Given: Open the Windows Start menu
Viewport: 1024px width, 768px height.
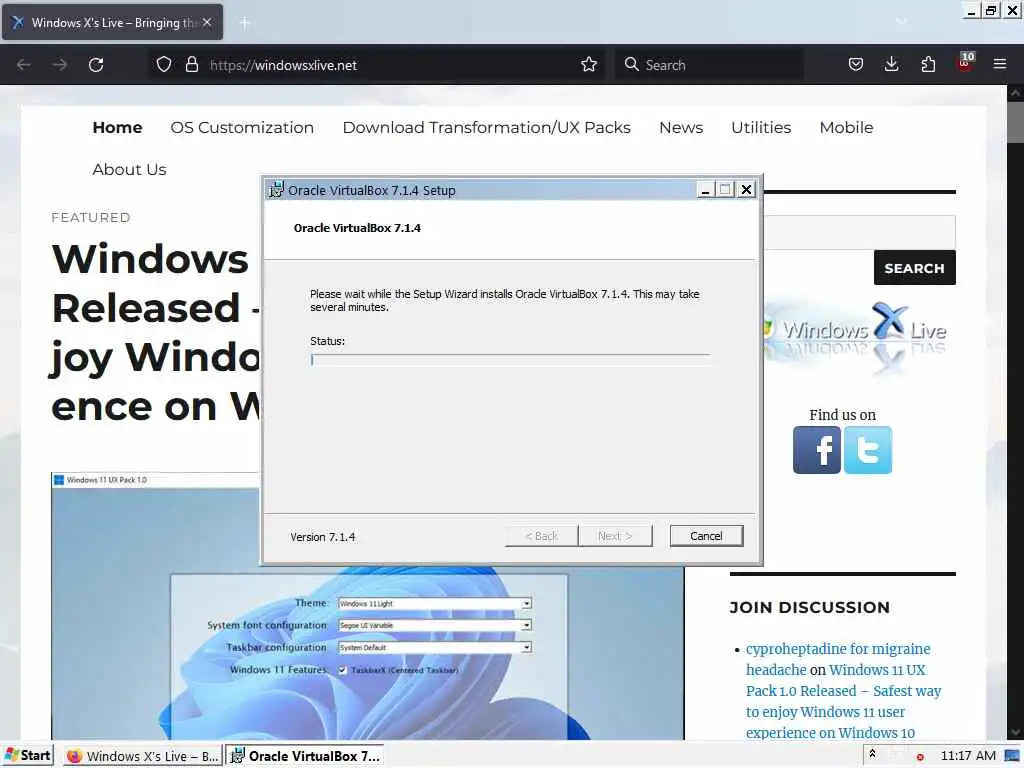Looking at the screenshot, I should pos(27,756).
